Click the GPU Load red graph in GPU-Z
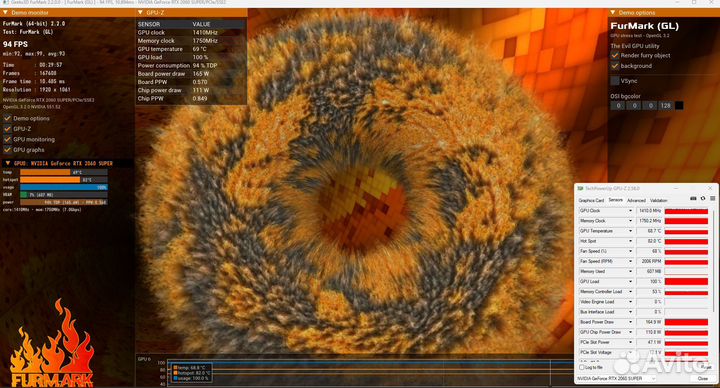The width and height of the screenshot is (720, 388). click(x=686, y=281)
